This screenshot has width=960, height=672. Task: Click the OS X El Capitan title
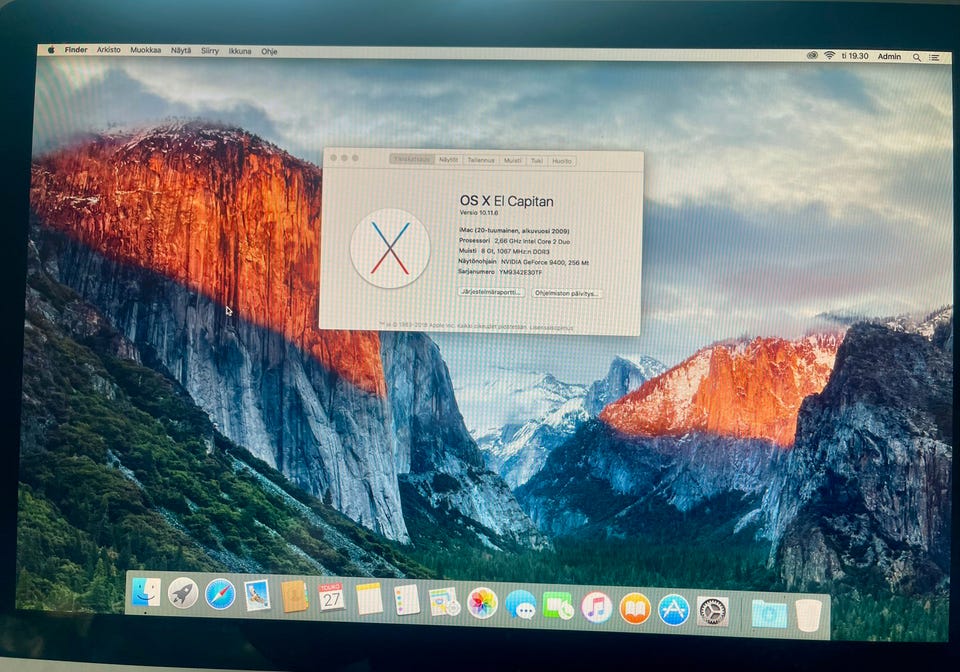506,201
